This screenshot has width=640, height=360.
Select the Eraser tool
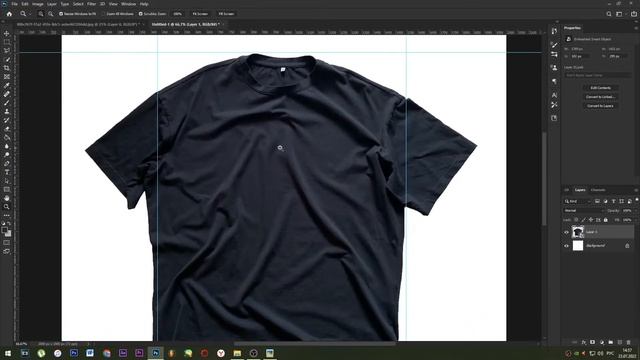7,129
